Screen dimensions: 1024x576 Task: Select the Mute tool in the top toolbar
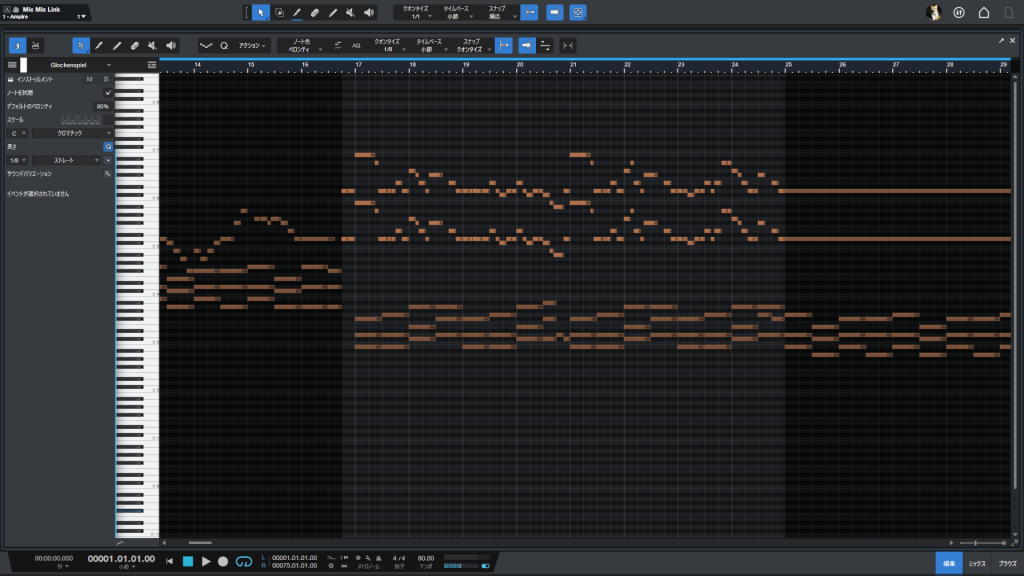coord(350,13)
